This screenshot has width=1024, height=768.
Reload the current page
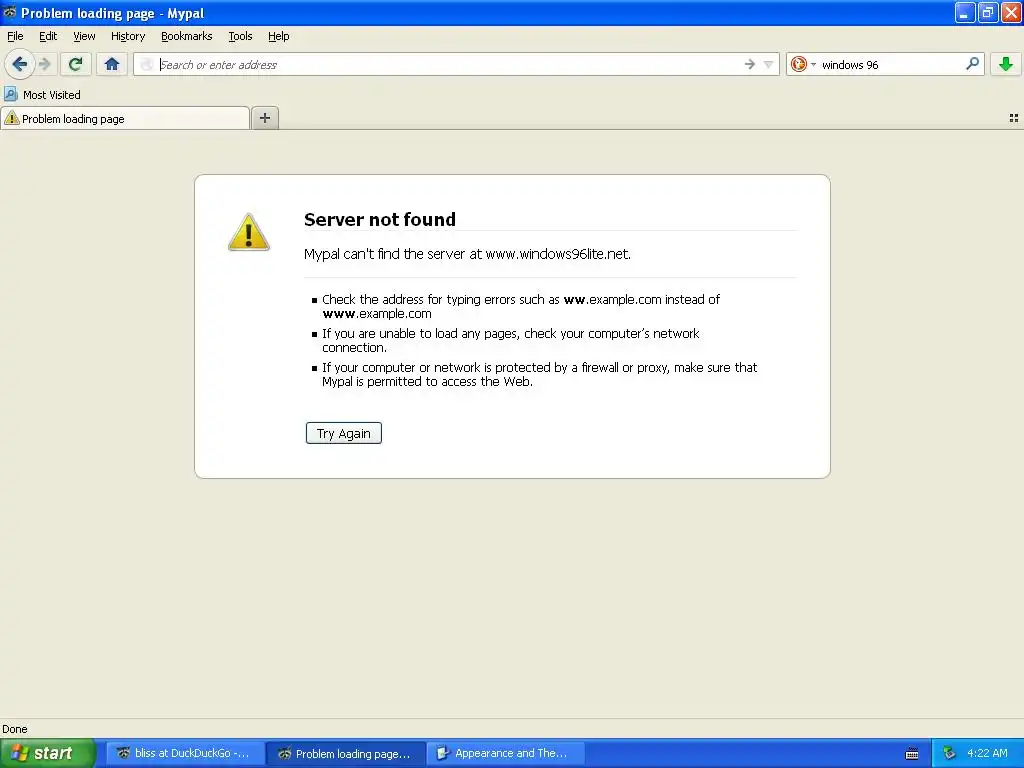[75, 64]
